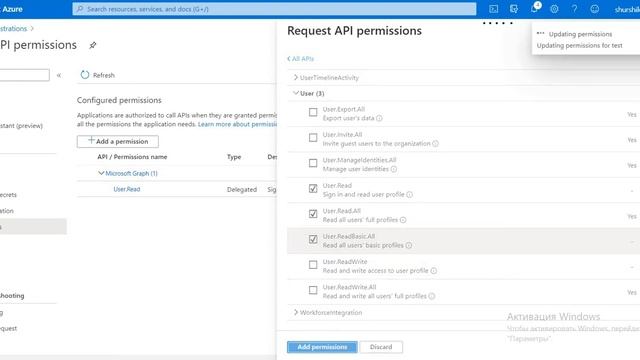Viewport: 640px width, 360px height.
Task: Open the registrations breadcrumb link
Action: point(13,29)
